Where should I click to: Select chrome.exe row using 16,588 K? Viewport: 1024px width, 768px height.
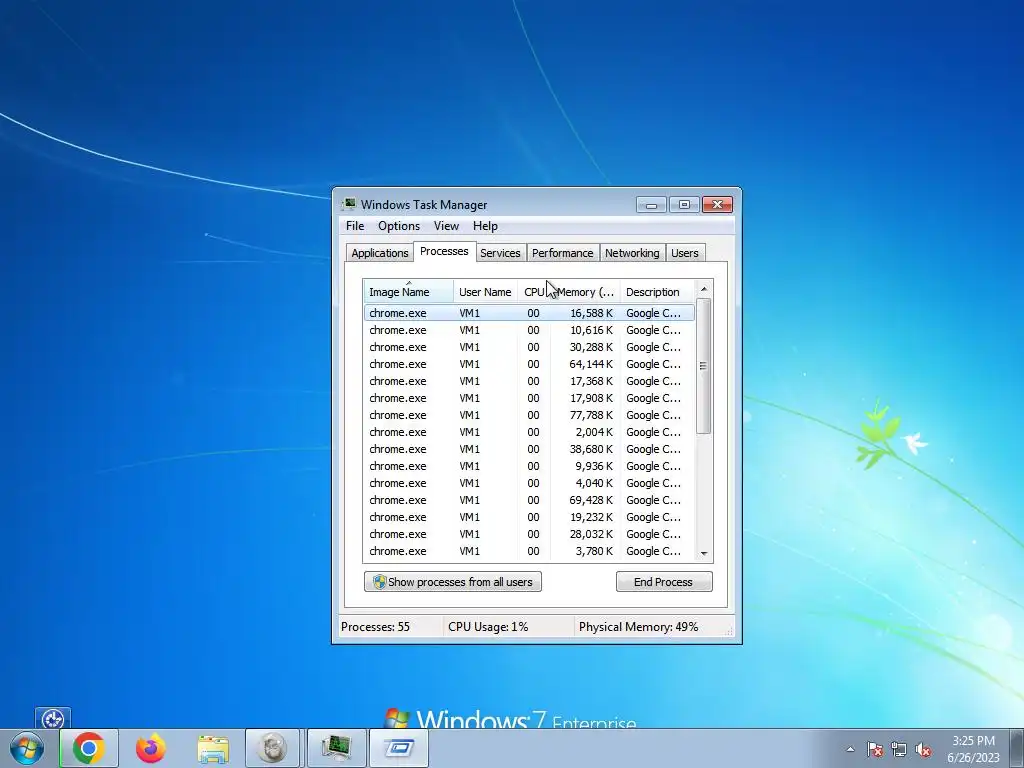[529, 313]
